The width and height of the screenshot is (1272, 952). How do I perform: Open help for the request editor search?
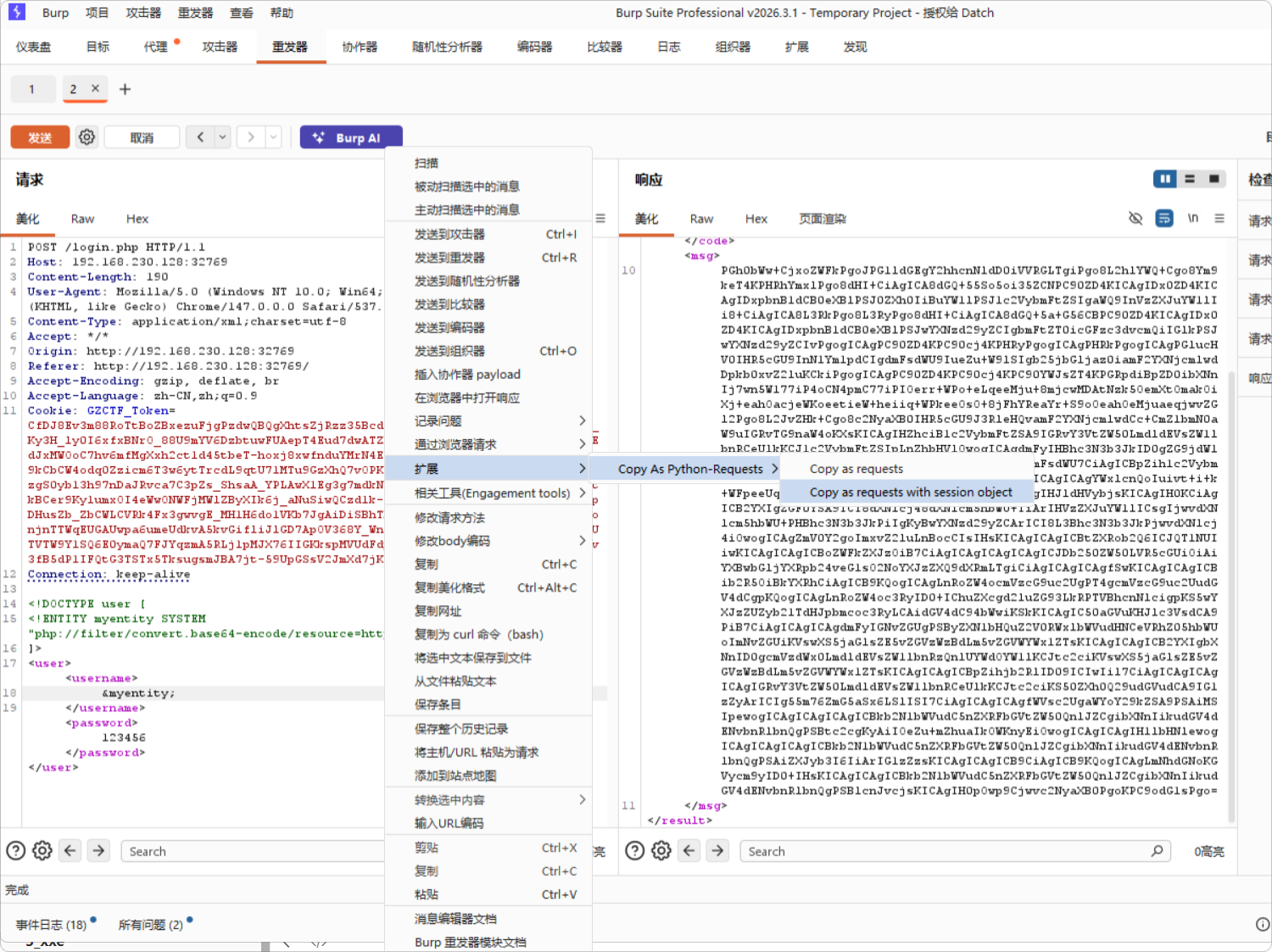tap(16, 850)
